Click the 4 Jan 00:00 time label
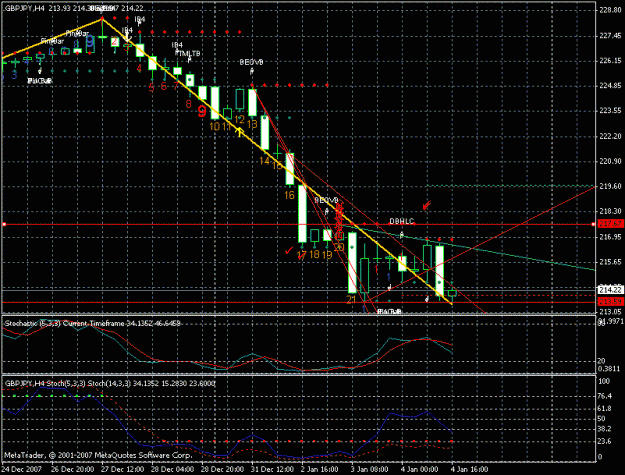The image size is (625, 475). point(420,469)
